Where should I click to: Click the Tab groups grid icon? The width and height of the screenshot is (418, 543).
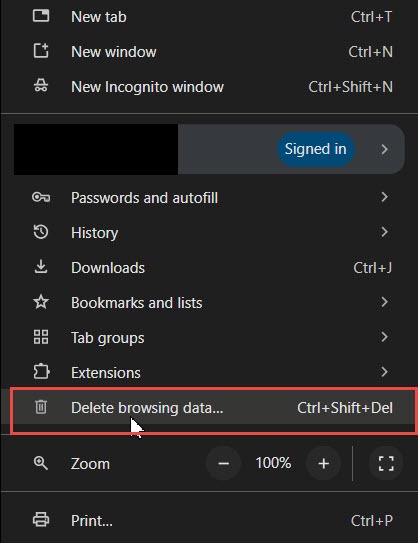point(41,337)
